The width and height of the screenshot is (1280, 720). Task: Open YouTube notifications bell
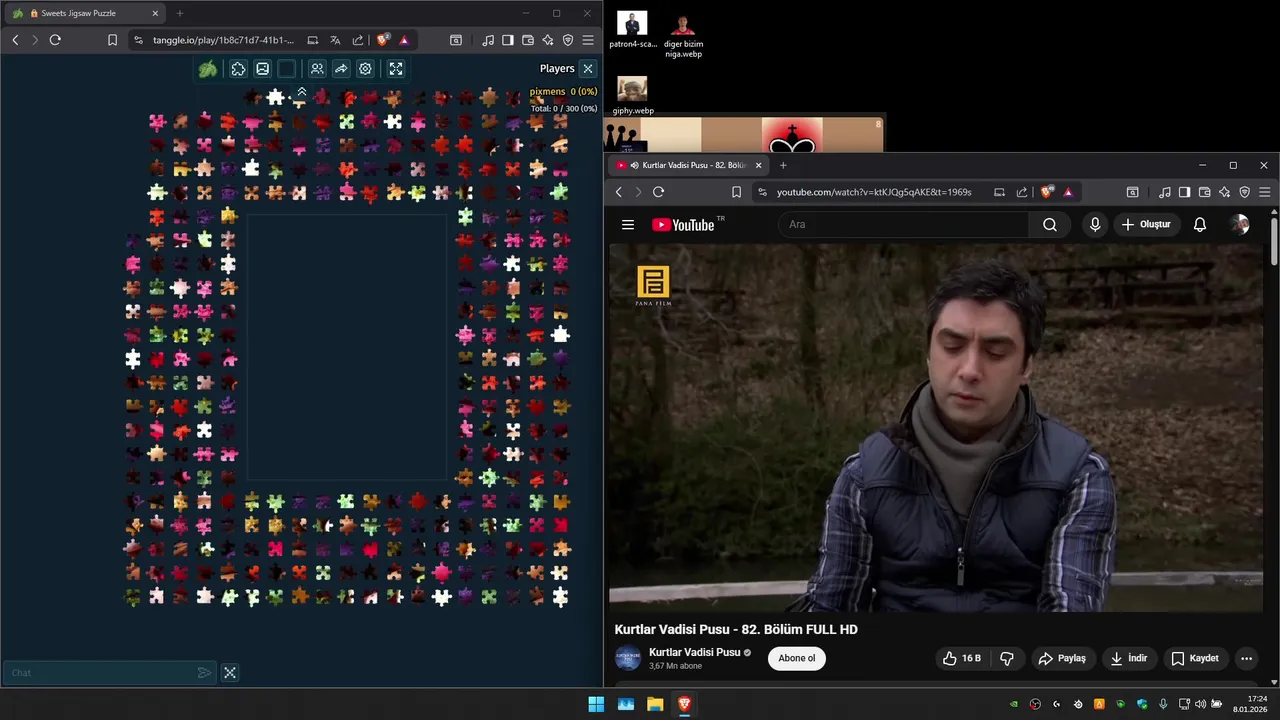point(1200,225)
